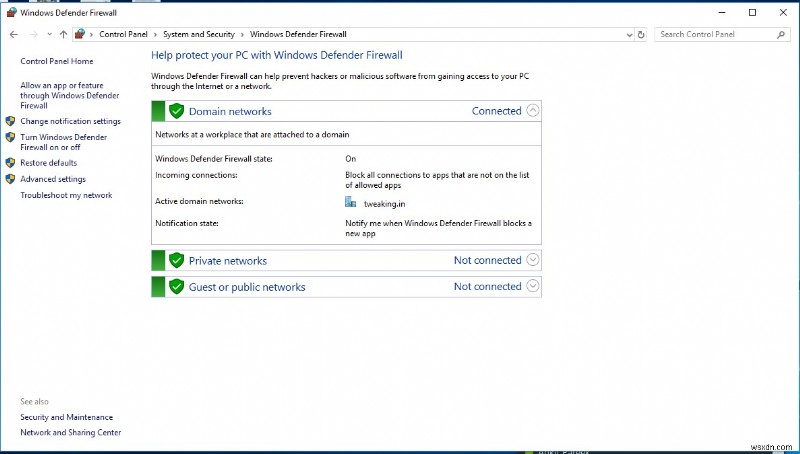Open Advanced settings

53,179
